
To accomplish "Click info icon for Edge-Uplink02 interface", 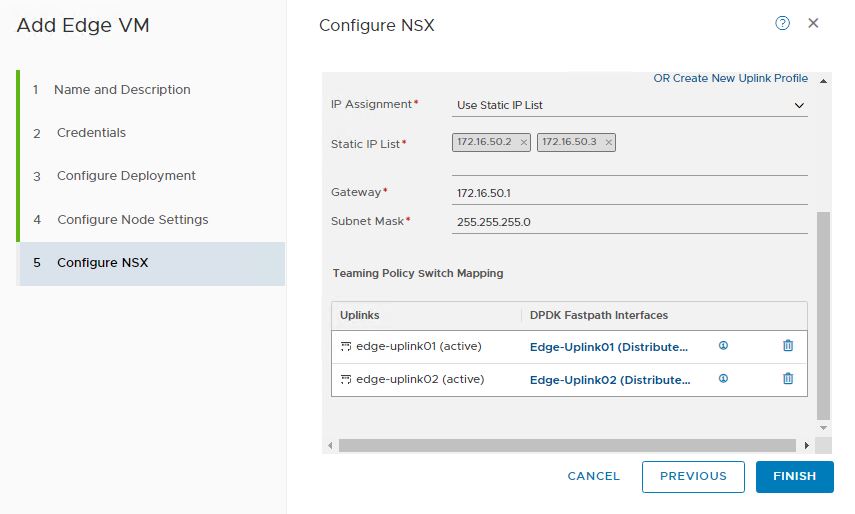I will tap(723, 379).
